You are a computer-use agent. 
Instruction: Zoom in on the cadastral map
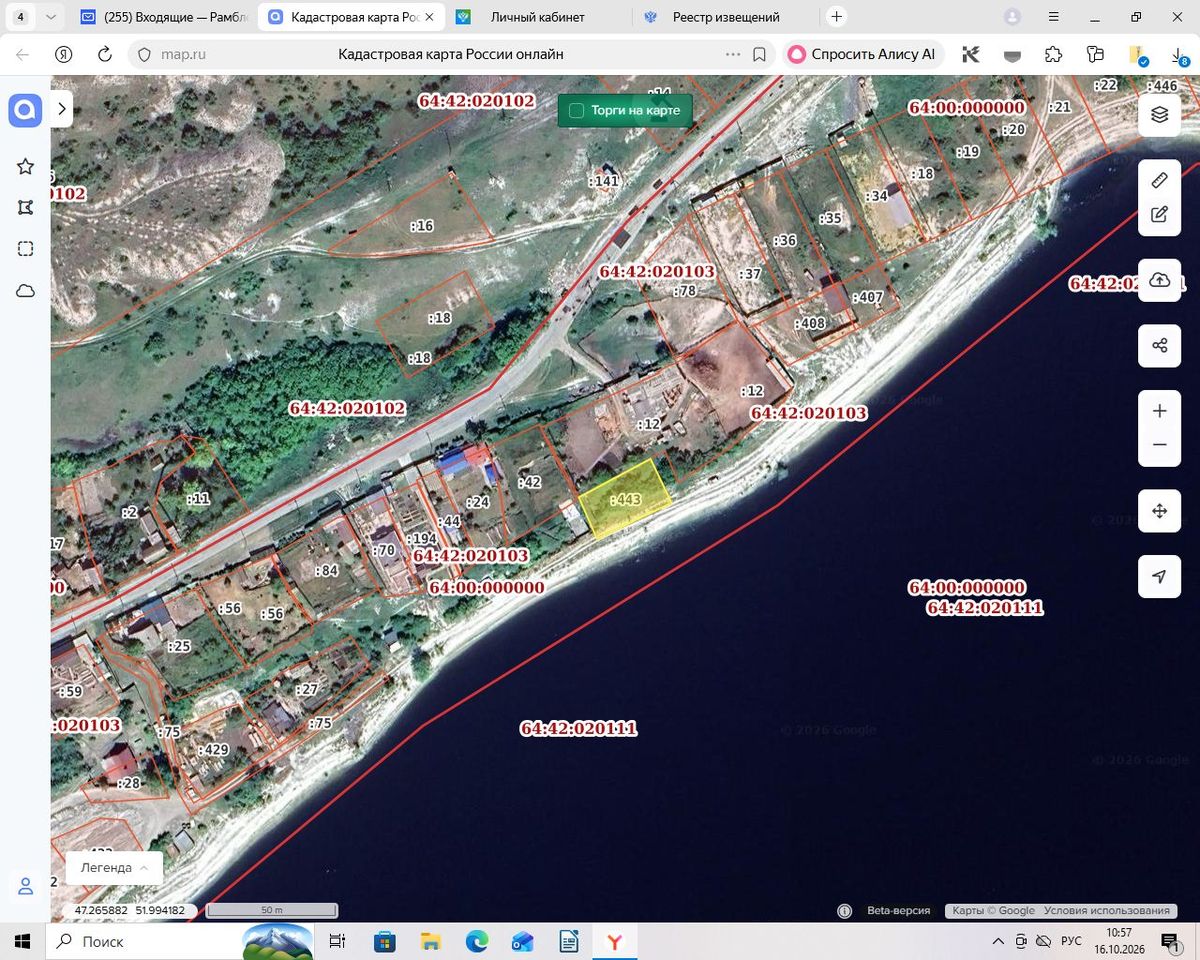(x=1160, y=411)
